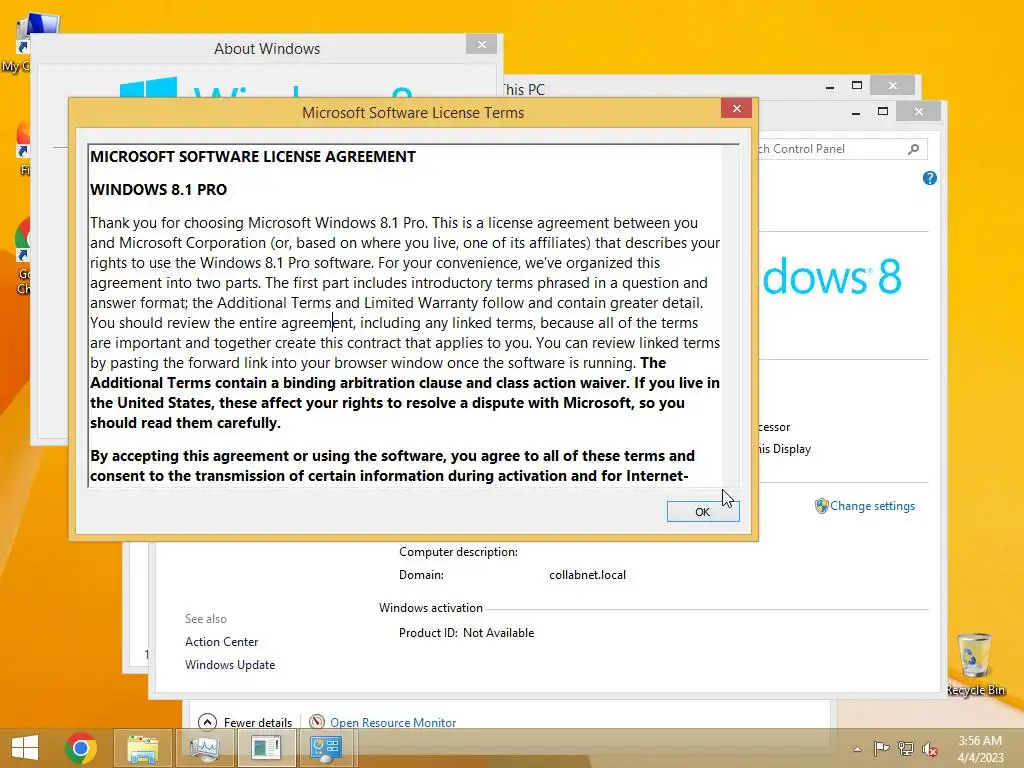Close the This PC window
This screenshot has height=768, width=1024.
pyautogui.click(x=893, y=86)
